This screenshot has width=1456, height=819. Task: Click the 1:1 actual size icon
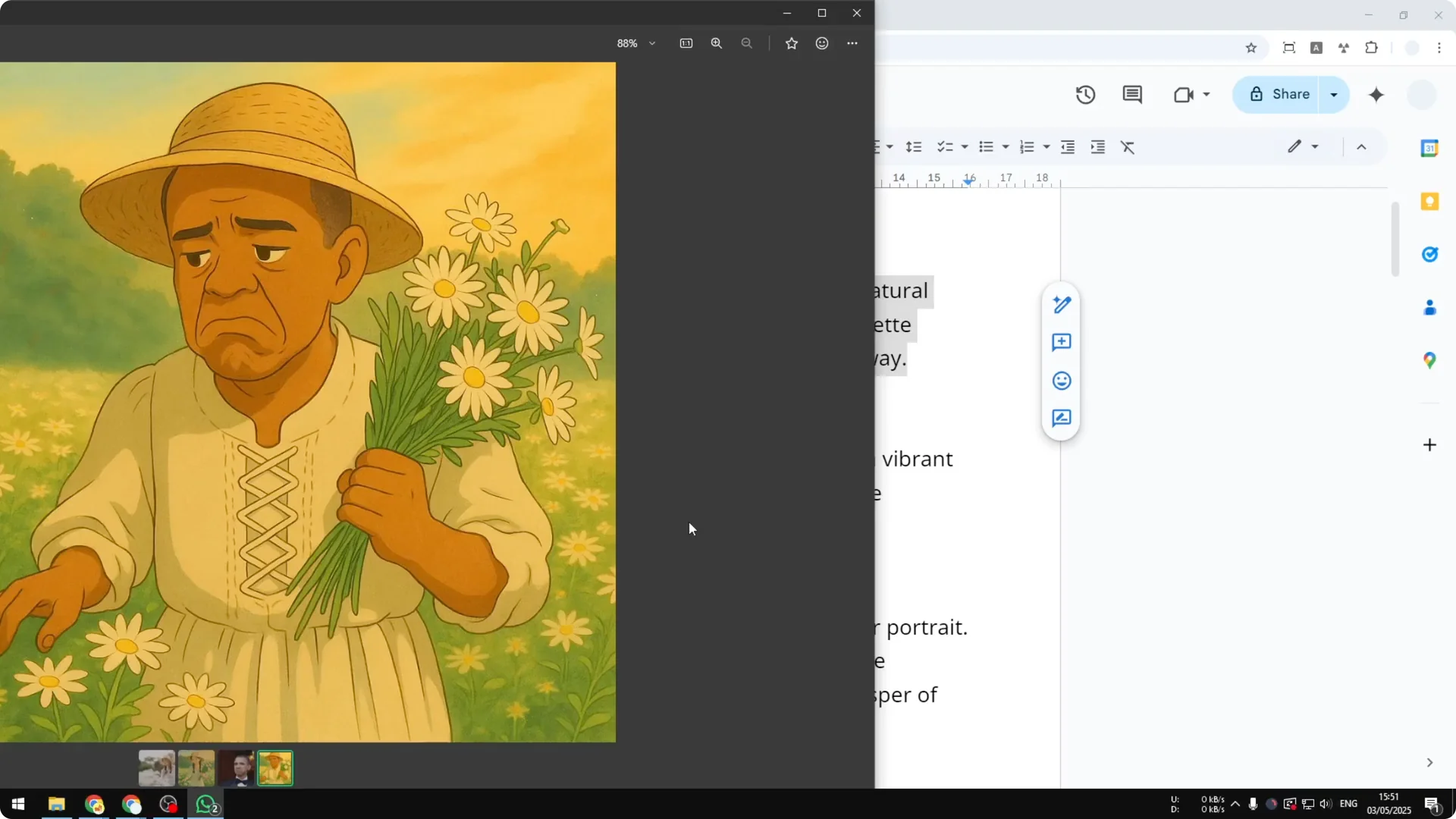pos(686,43)
